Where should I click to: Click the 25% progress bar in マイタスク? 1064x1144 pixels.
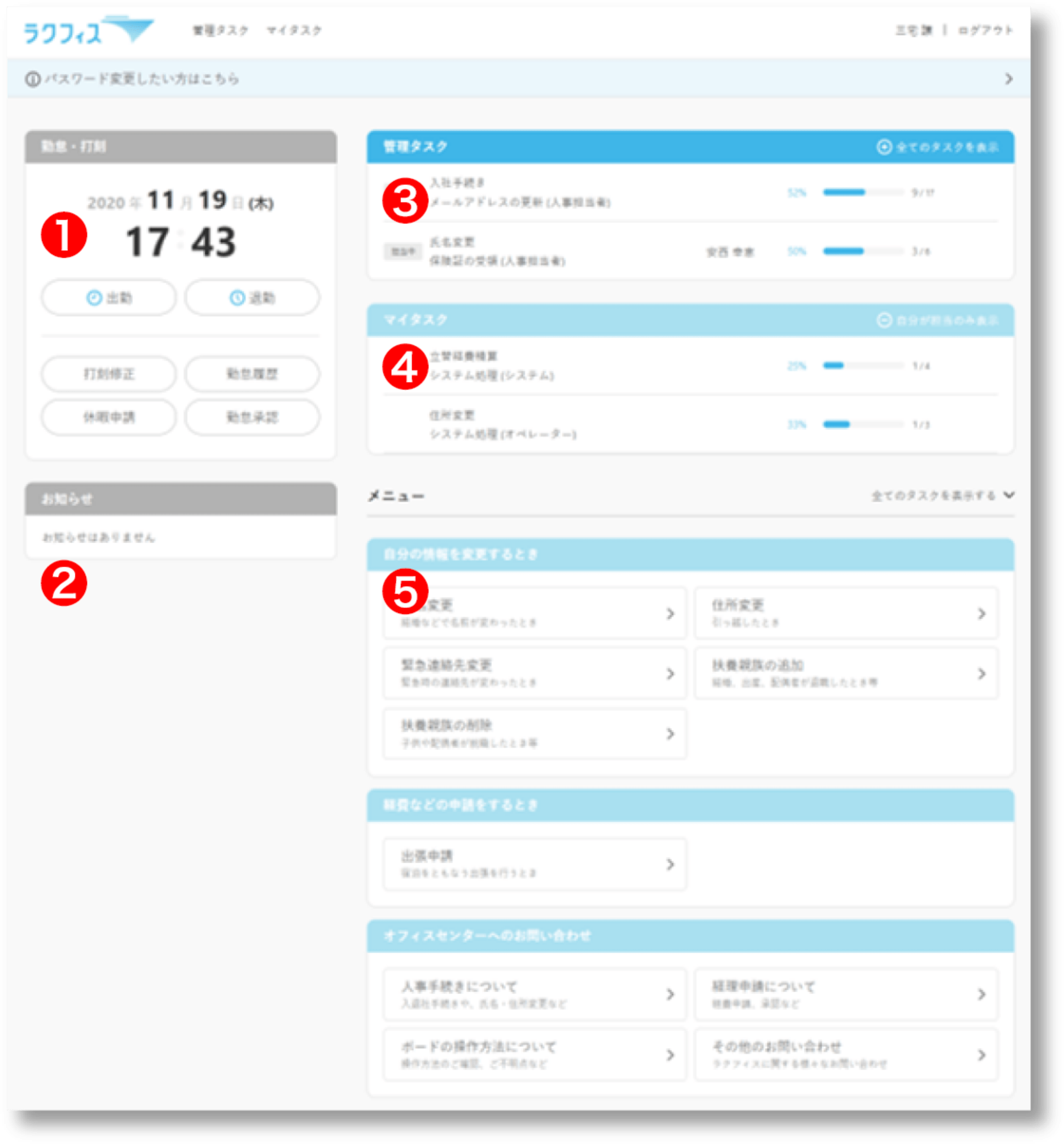[863, 366]
